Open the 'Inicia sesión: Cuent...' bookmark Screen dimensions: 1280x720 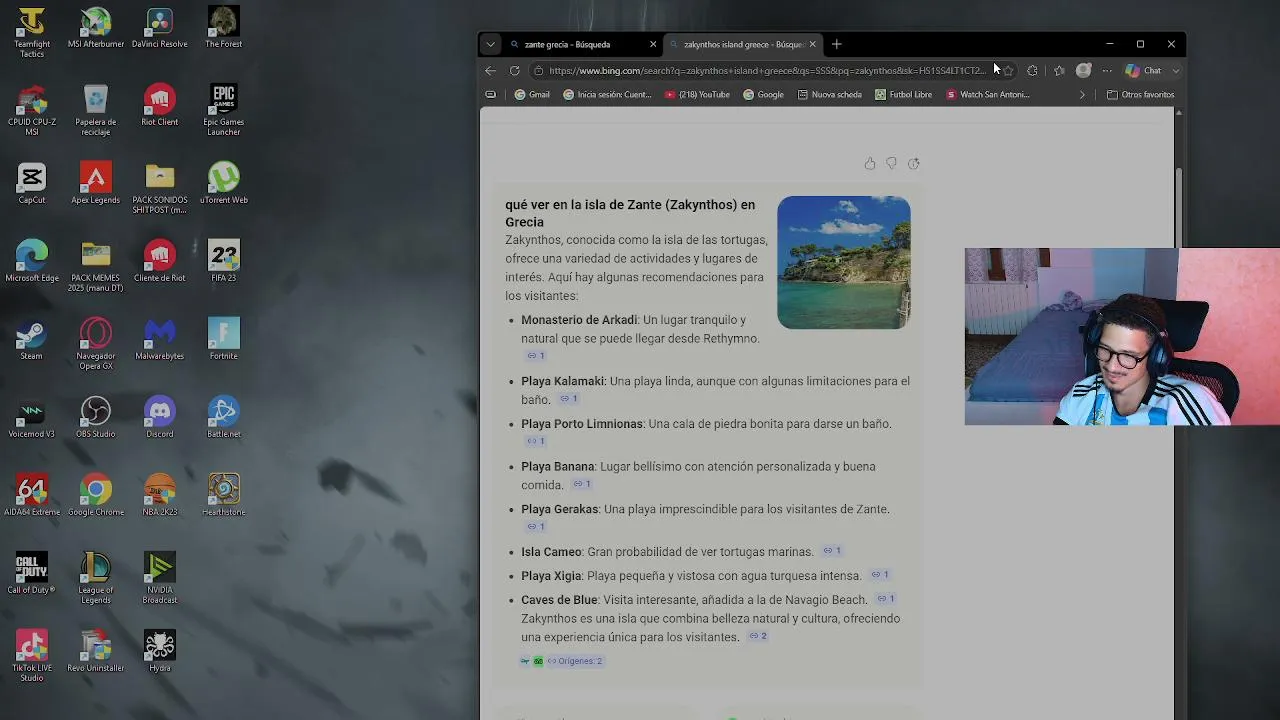[x=607, y=95]
